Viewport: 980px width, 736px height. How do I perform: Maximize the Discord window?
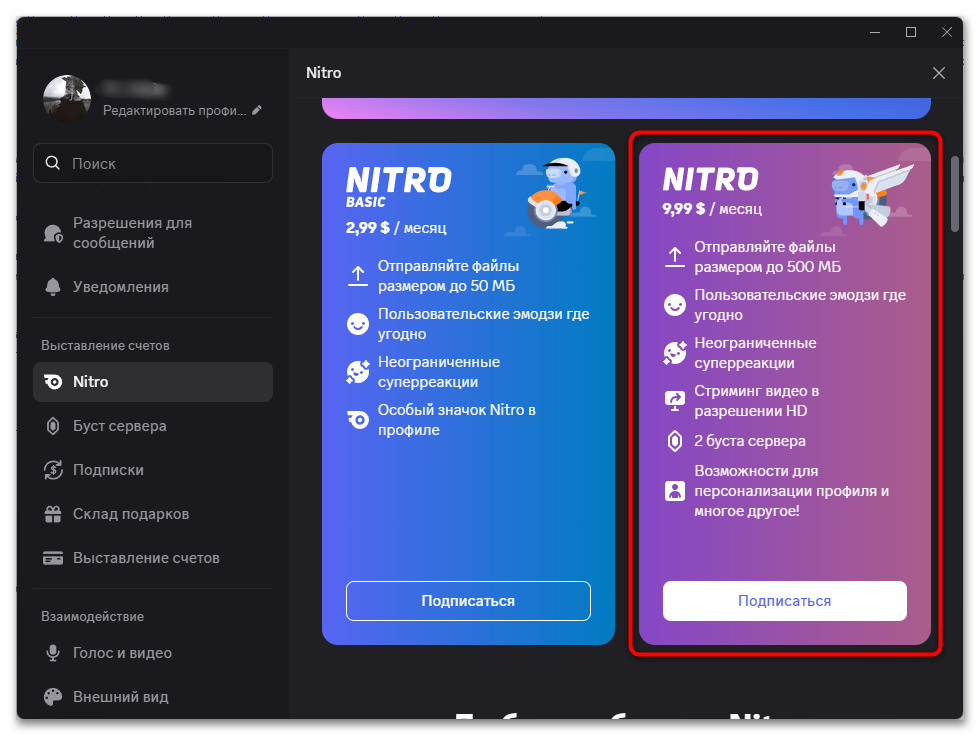(911, 32)
